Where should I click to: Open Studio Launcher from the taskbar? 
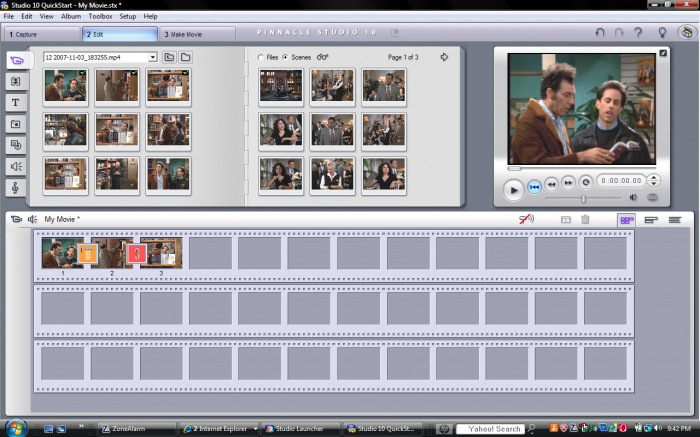click(300, 429)
